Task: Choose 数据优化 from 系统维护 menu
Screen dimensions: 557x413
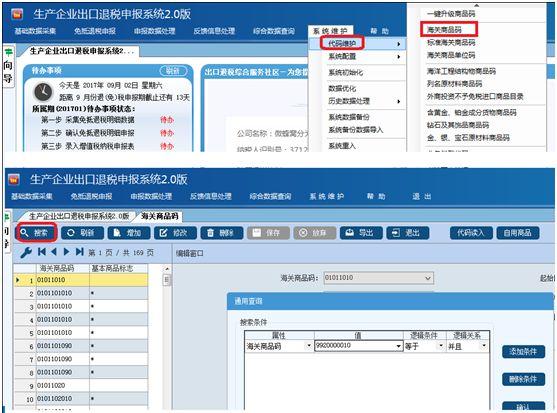Action: [342, 88]
